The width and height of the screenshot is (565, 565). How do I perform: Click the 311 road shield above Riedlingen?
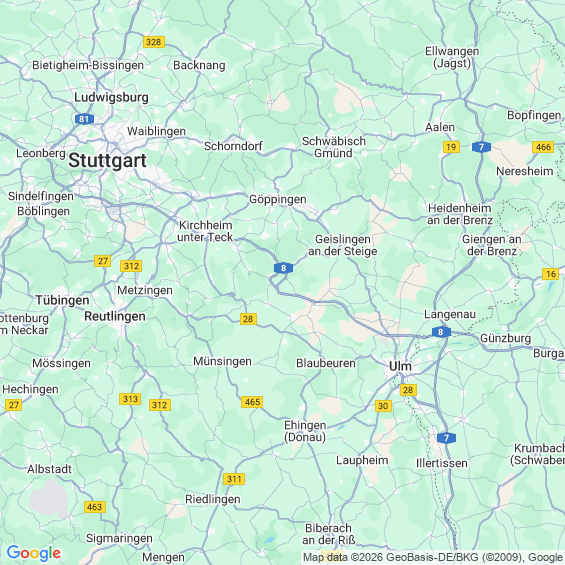pos(234,479)
